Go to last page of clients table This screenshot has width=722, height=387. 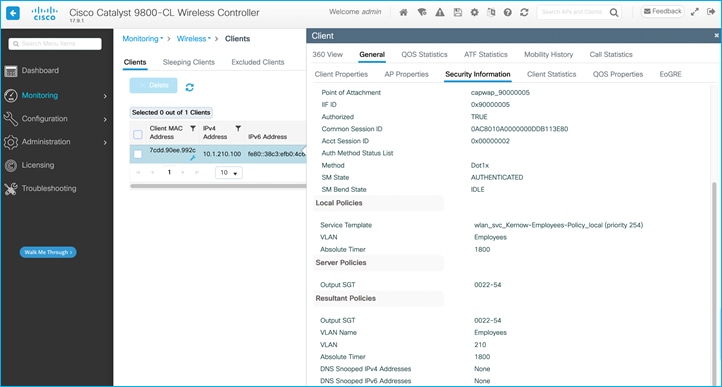[x=197, y=172]
